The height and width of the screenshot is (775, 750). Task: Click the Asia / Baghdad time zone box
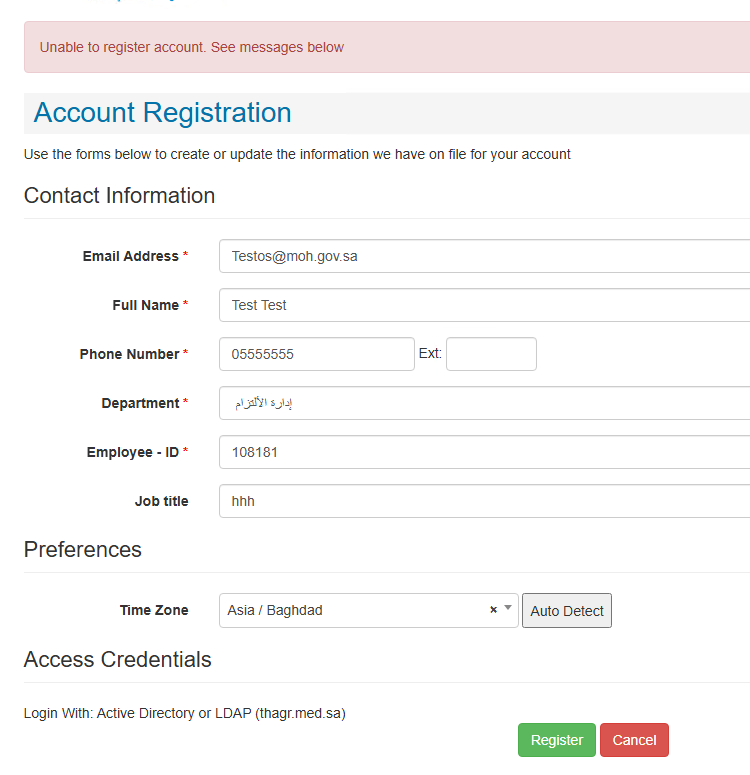click(x=369, y=610)
